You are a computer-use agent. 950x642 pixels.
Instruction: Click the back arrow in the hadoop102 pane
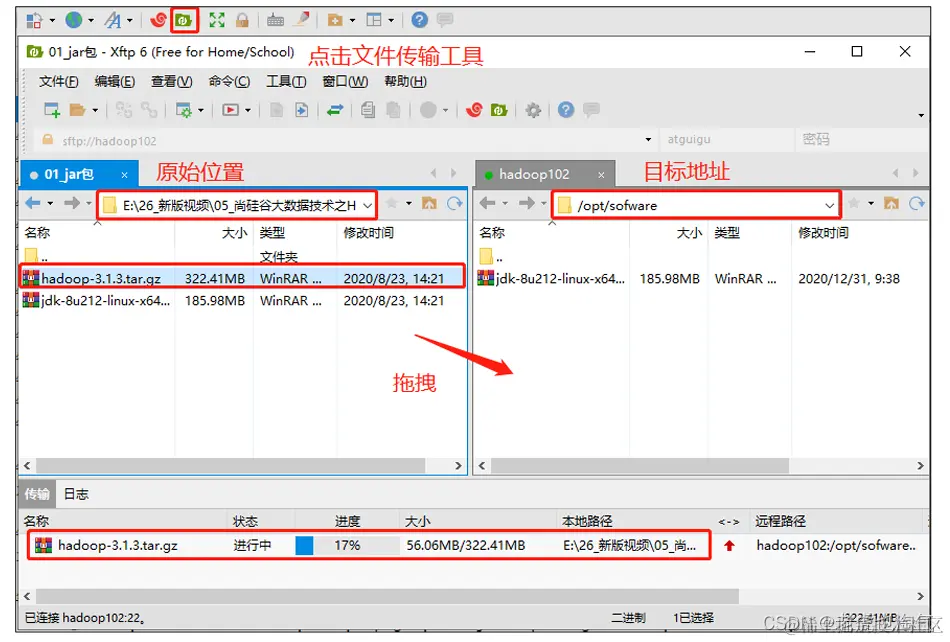(x=487, y=203)
